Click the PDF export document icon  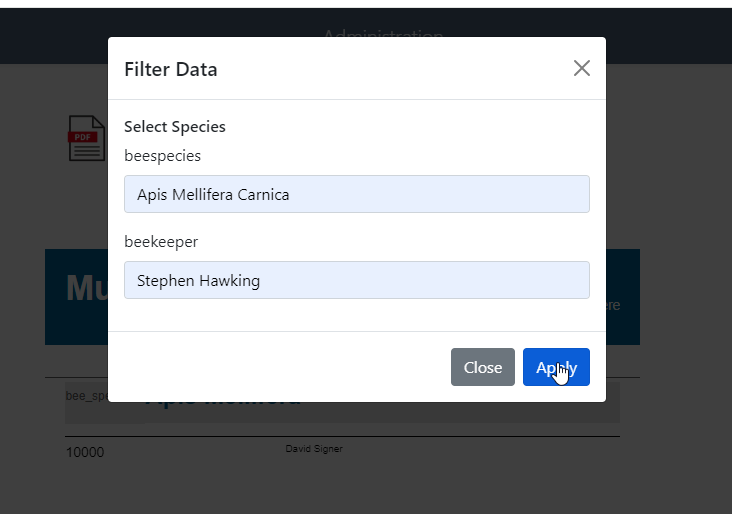tap(87, 138)
